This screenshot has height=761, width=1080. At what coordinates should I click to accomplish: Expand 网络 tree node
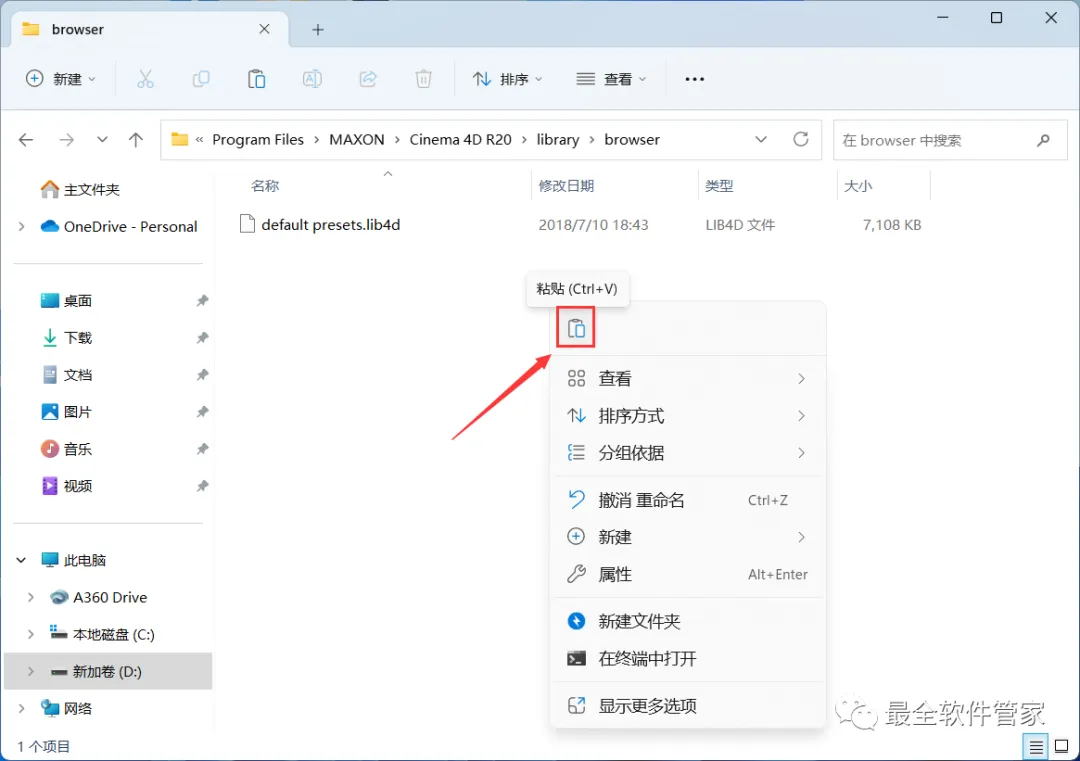coord(21,708)
